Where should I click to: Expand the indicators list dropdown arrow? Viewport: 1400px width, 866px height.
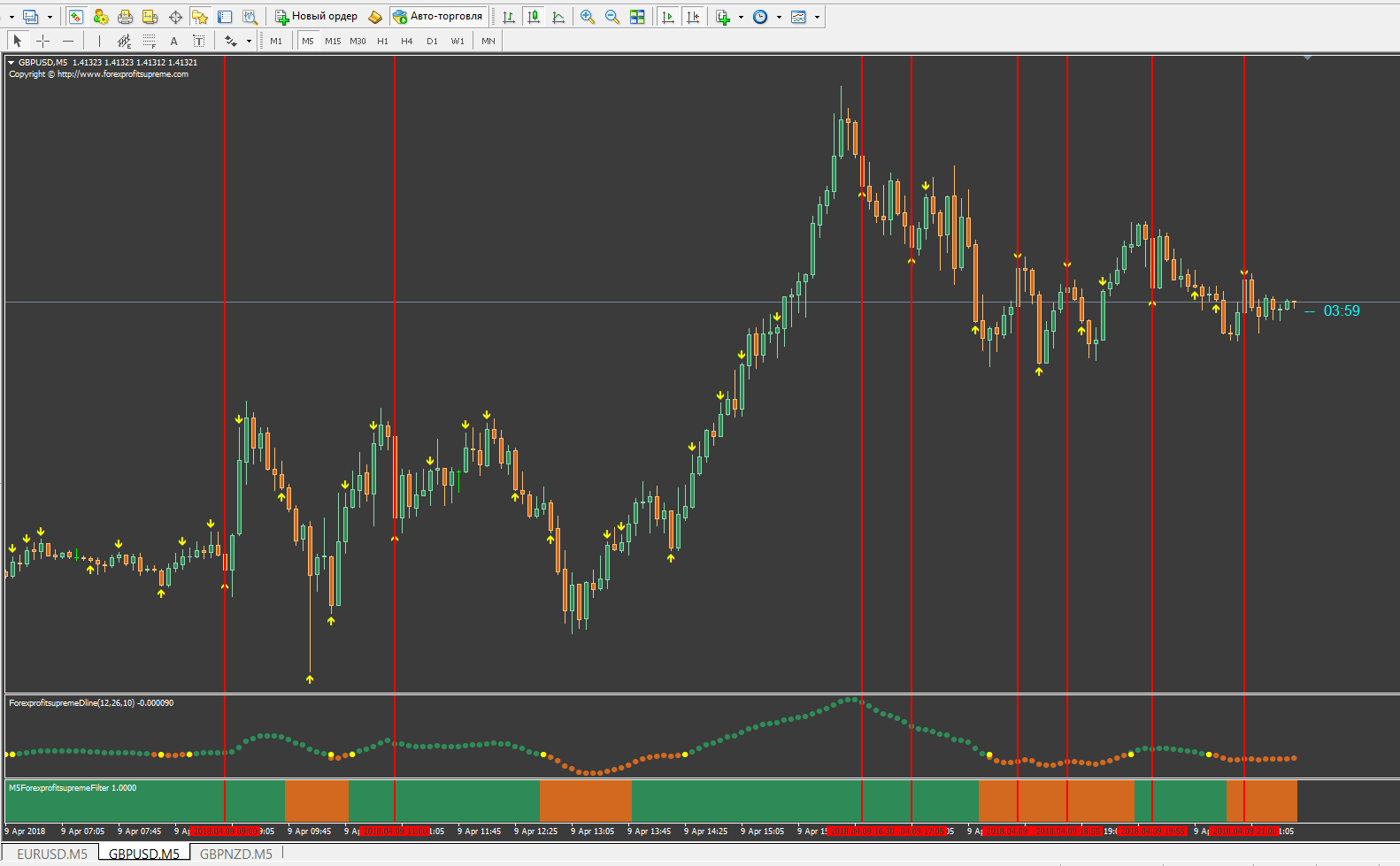(741, 17)
